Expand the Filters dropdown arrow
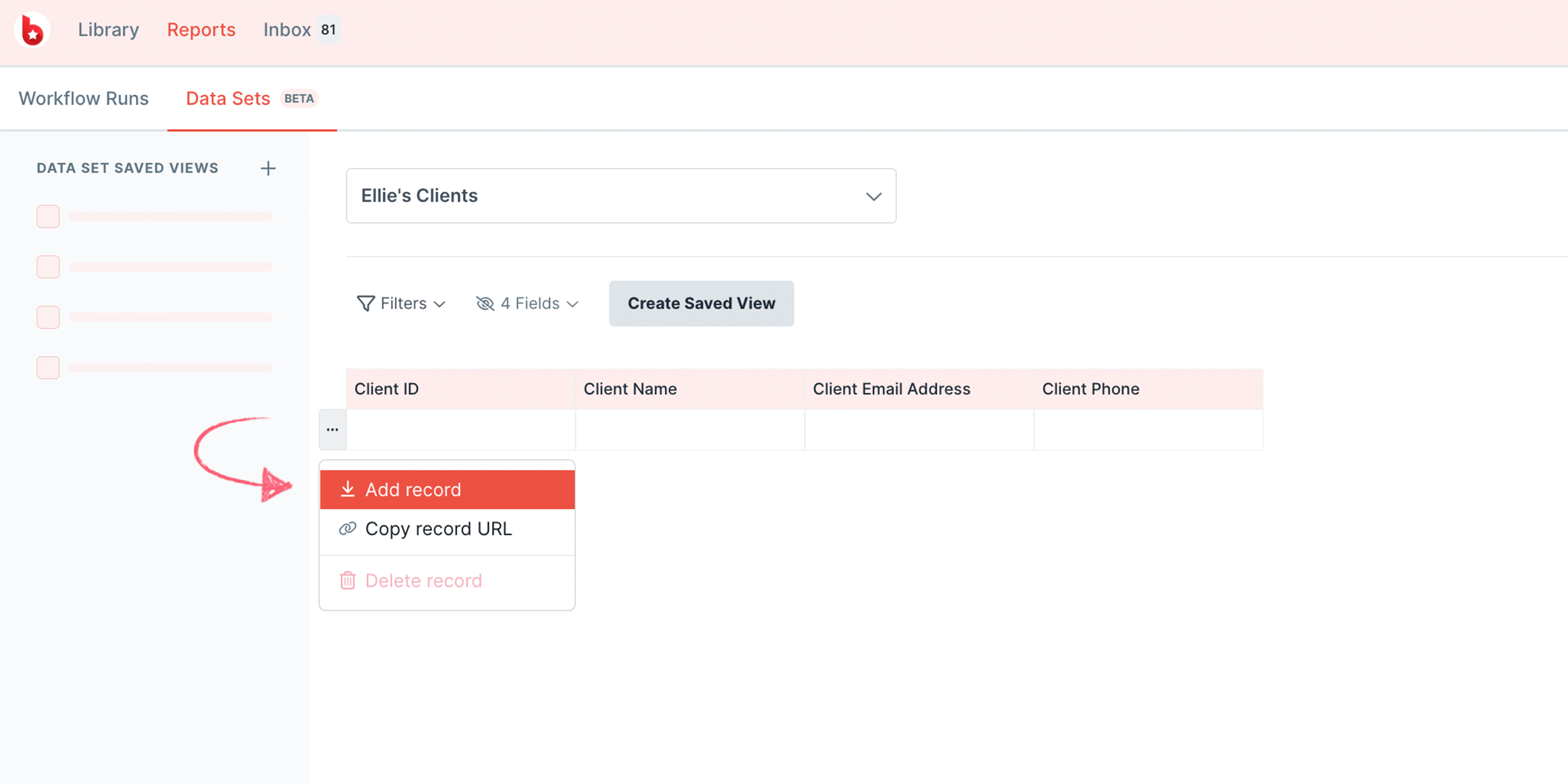Viewport: 1568px width, 784px height. pyautogui.click(x=439, y=304)
